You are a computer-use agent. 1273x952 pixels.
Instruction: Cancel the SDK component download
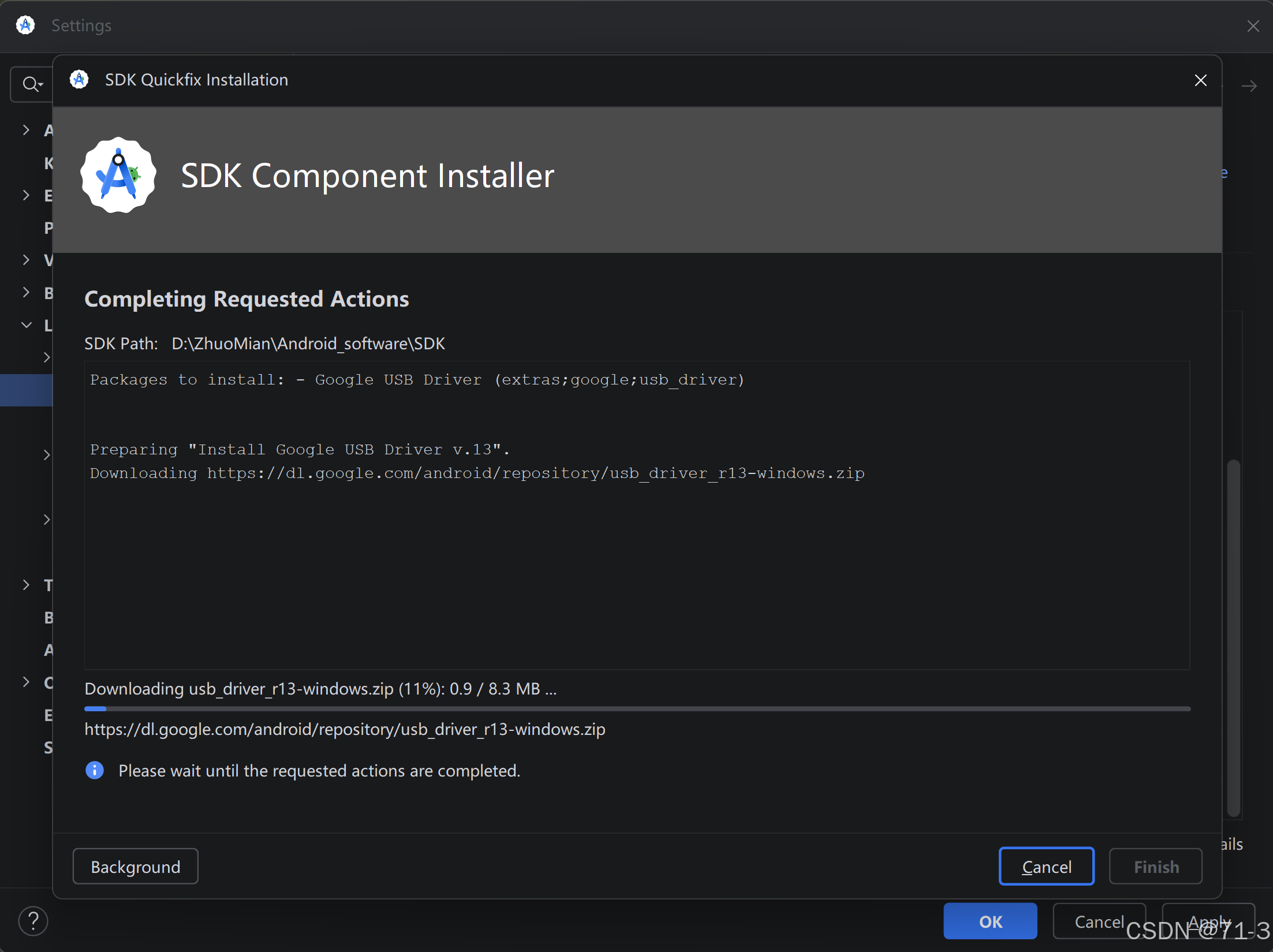[x=1046, y=867]
